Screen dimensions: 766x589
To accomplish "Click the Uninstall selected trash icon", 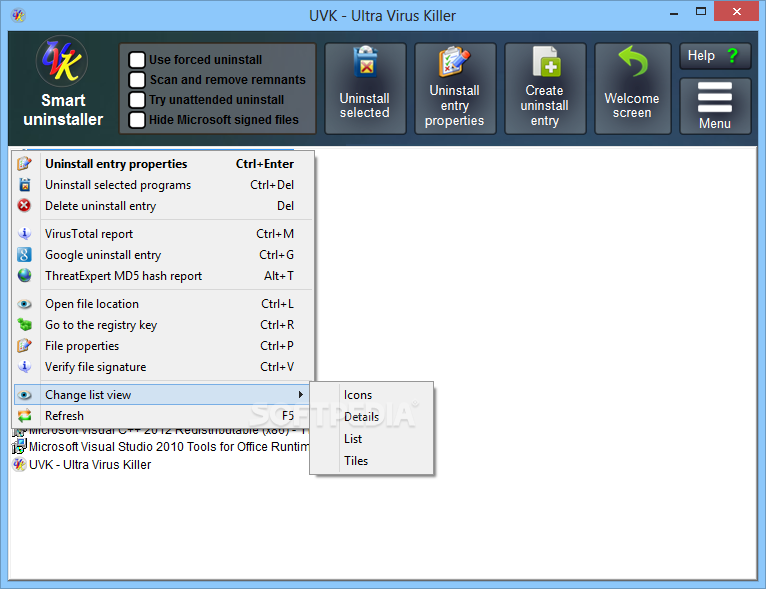I will tap(365, 62).
